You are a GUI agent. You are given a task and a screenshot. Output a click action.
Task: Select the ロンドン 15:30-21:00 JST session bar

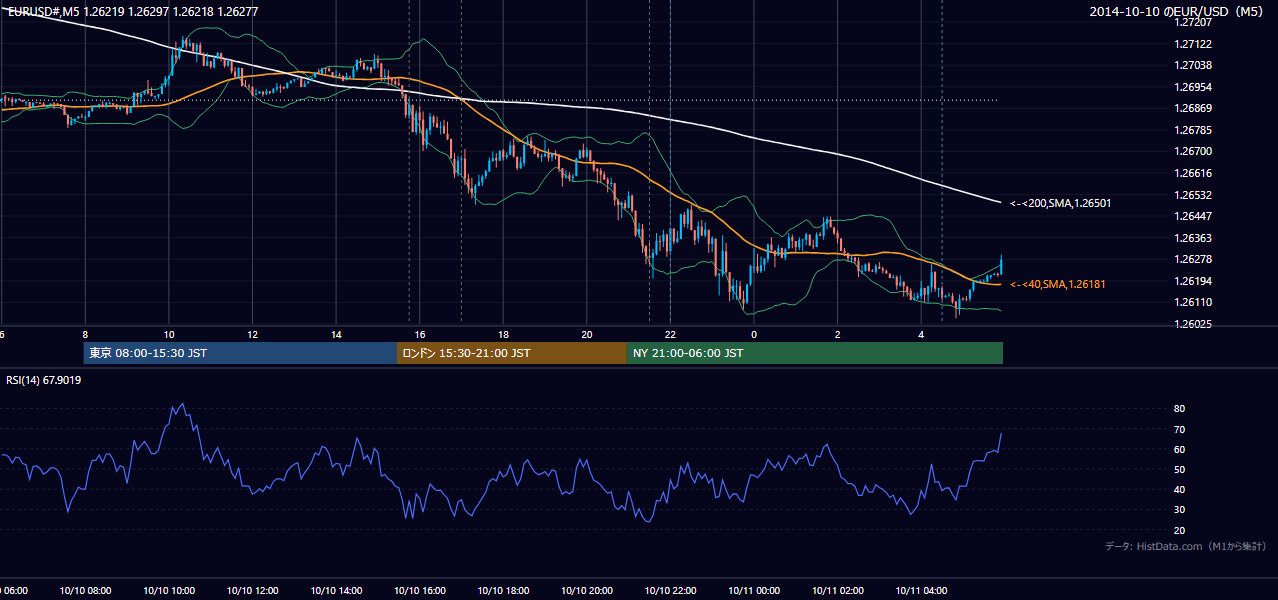512,353
